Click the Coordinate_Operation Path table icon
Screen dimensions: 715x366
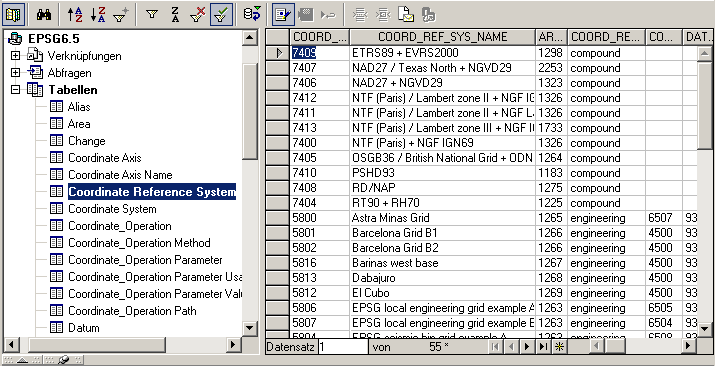pos(56,311)
